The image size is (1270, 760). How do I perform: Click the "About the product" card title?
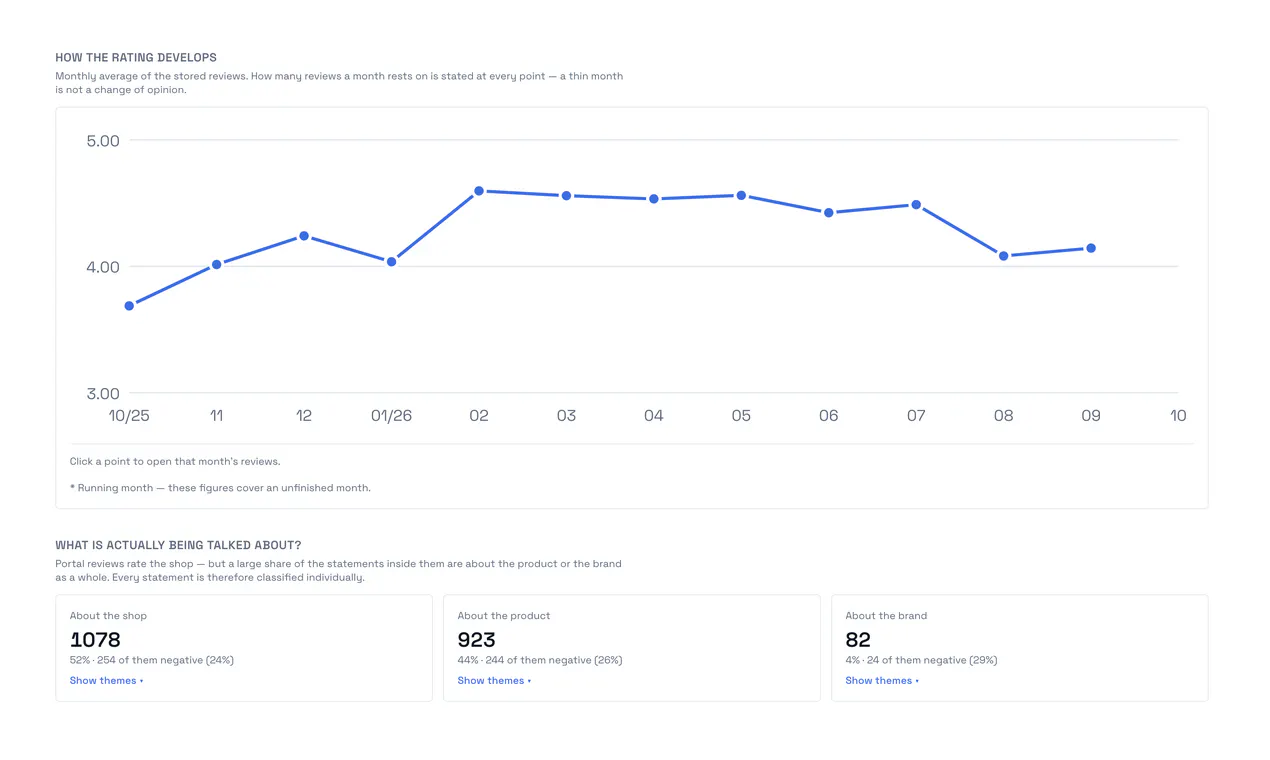point(504,616)
